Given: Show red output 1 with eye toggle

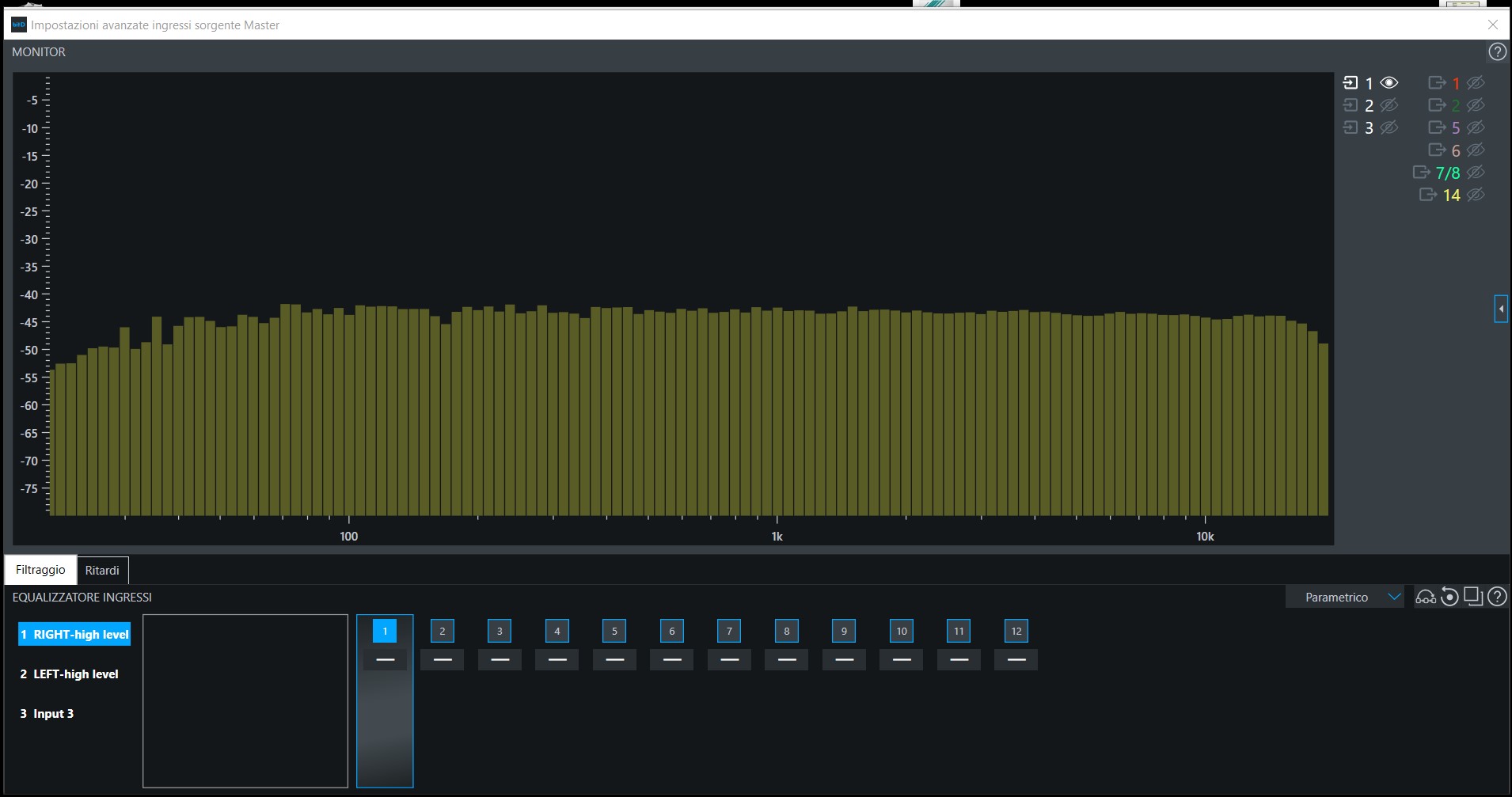Looking at the screenshot, I should pyautogui.click(x=1476, y=82).
